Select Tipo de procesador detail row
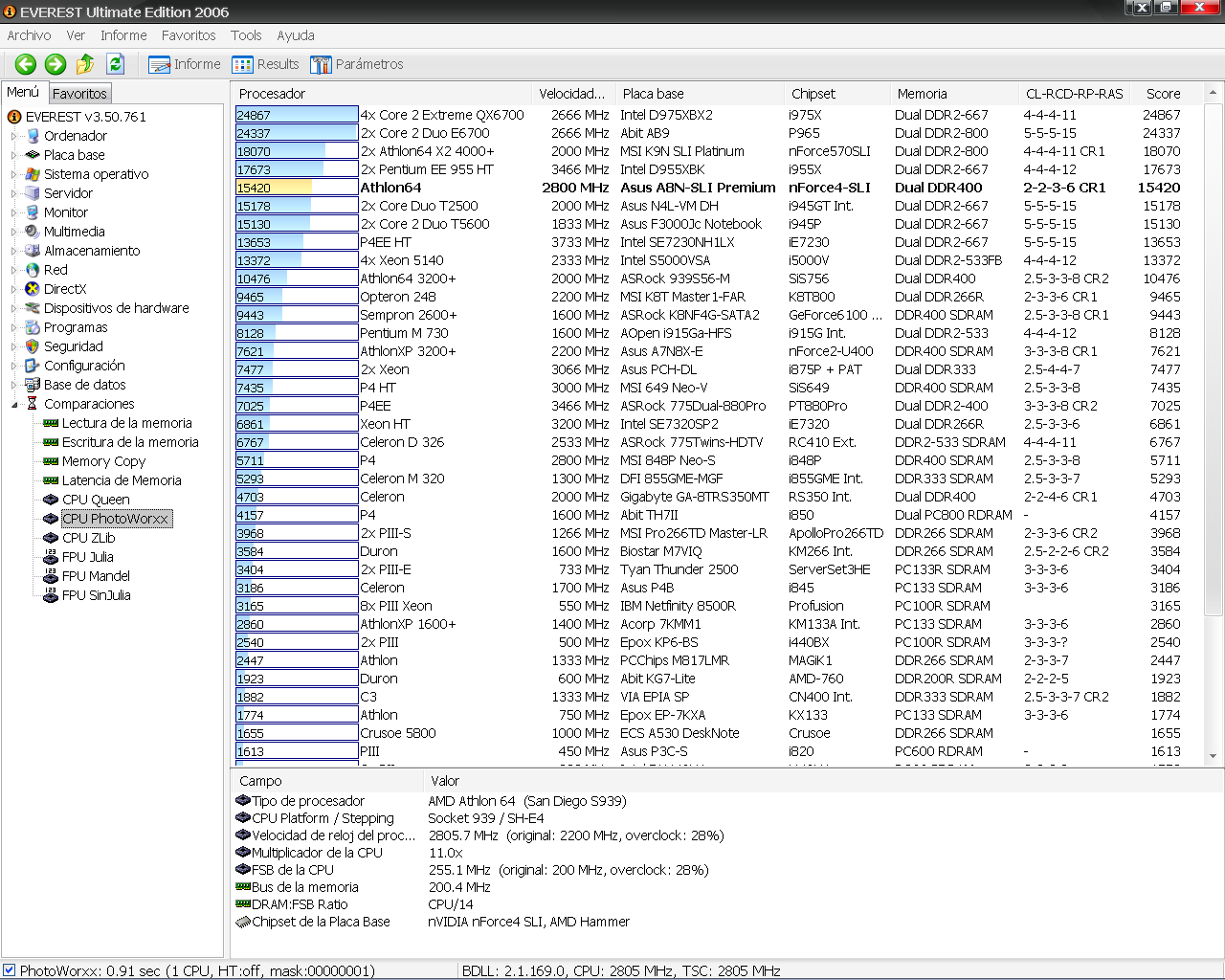Image resolution: width=1225 pixels, height=980 pixels. tap(727, 801)
